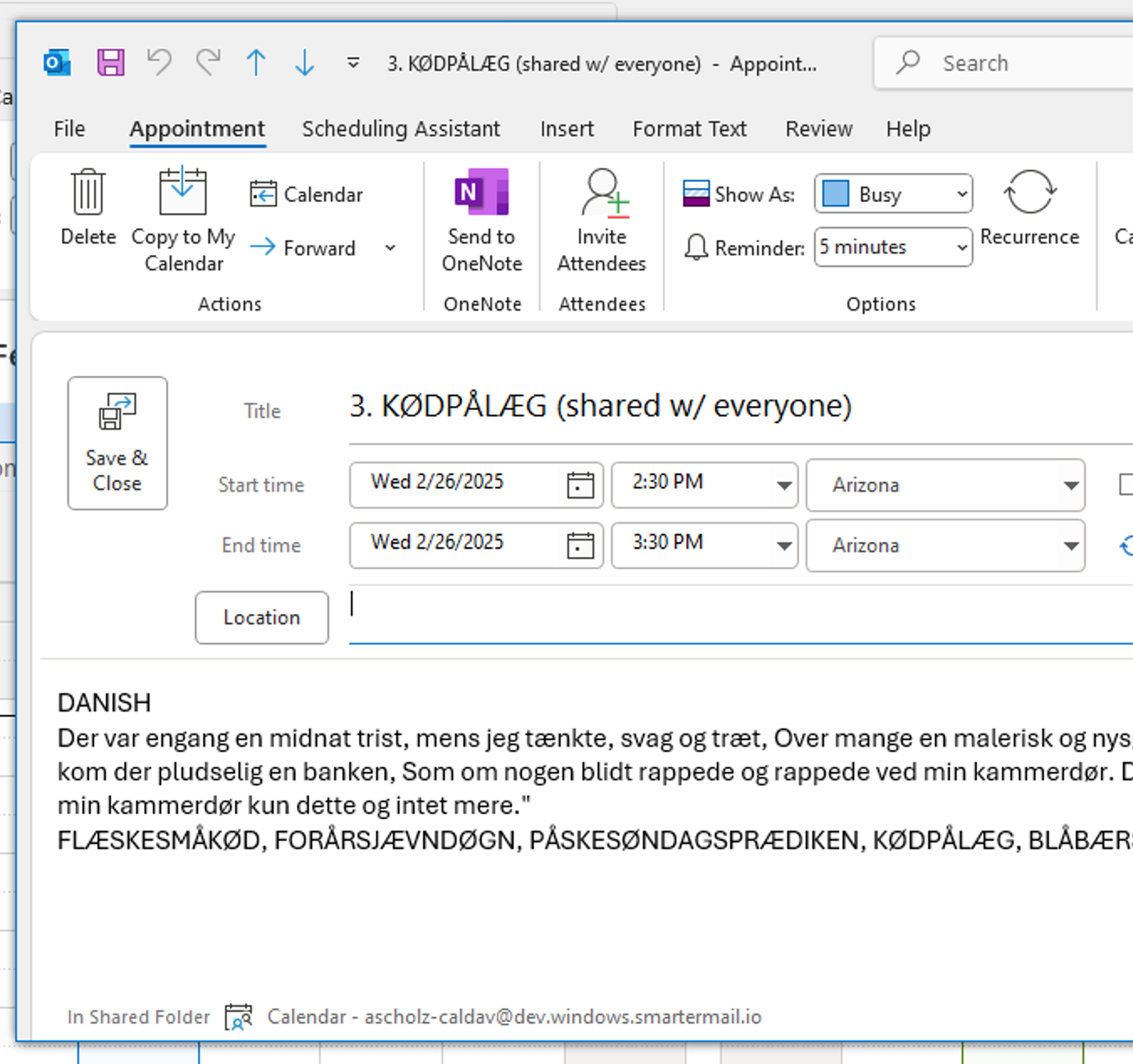Switch to Scheduling Assistant tab
1133x1064 pixels.
(400, 129)
